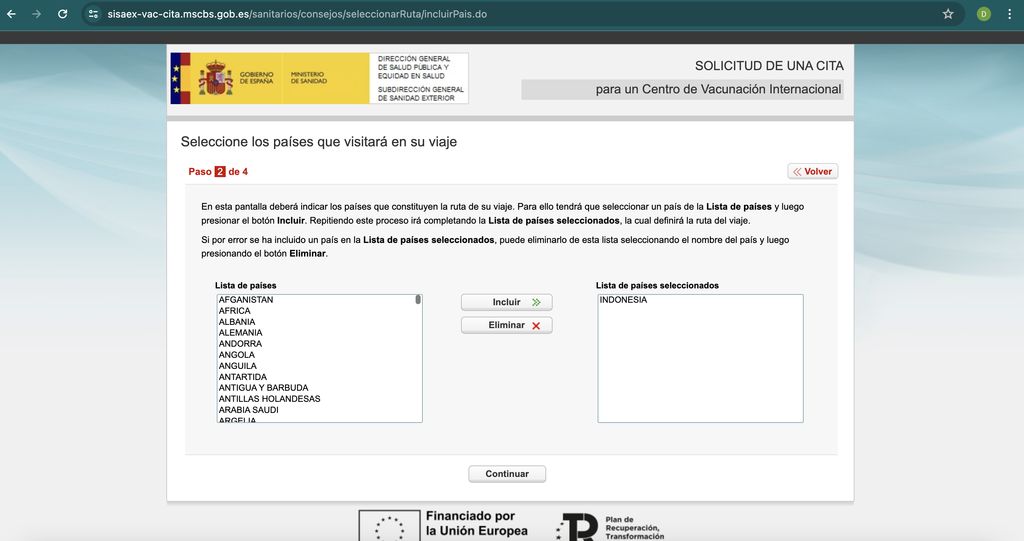Click the Eliminar button
Image resolution: width=1024 pixels, height=541 pixels.
[507, 325]
